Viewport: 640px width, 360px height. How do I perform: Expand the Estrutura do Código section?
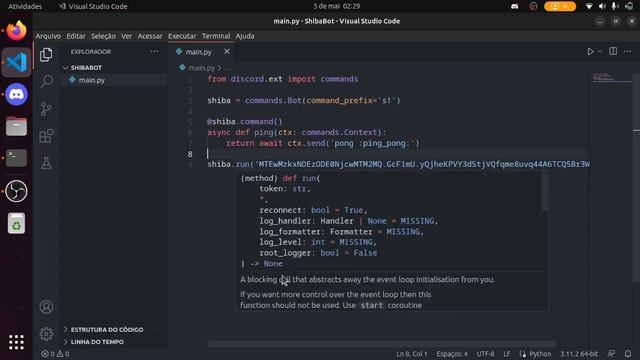tap(107, 329)
